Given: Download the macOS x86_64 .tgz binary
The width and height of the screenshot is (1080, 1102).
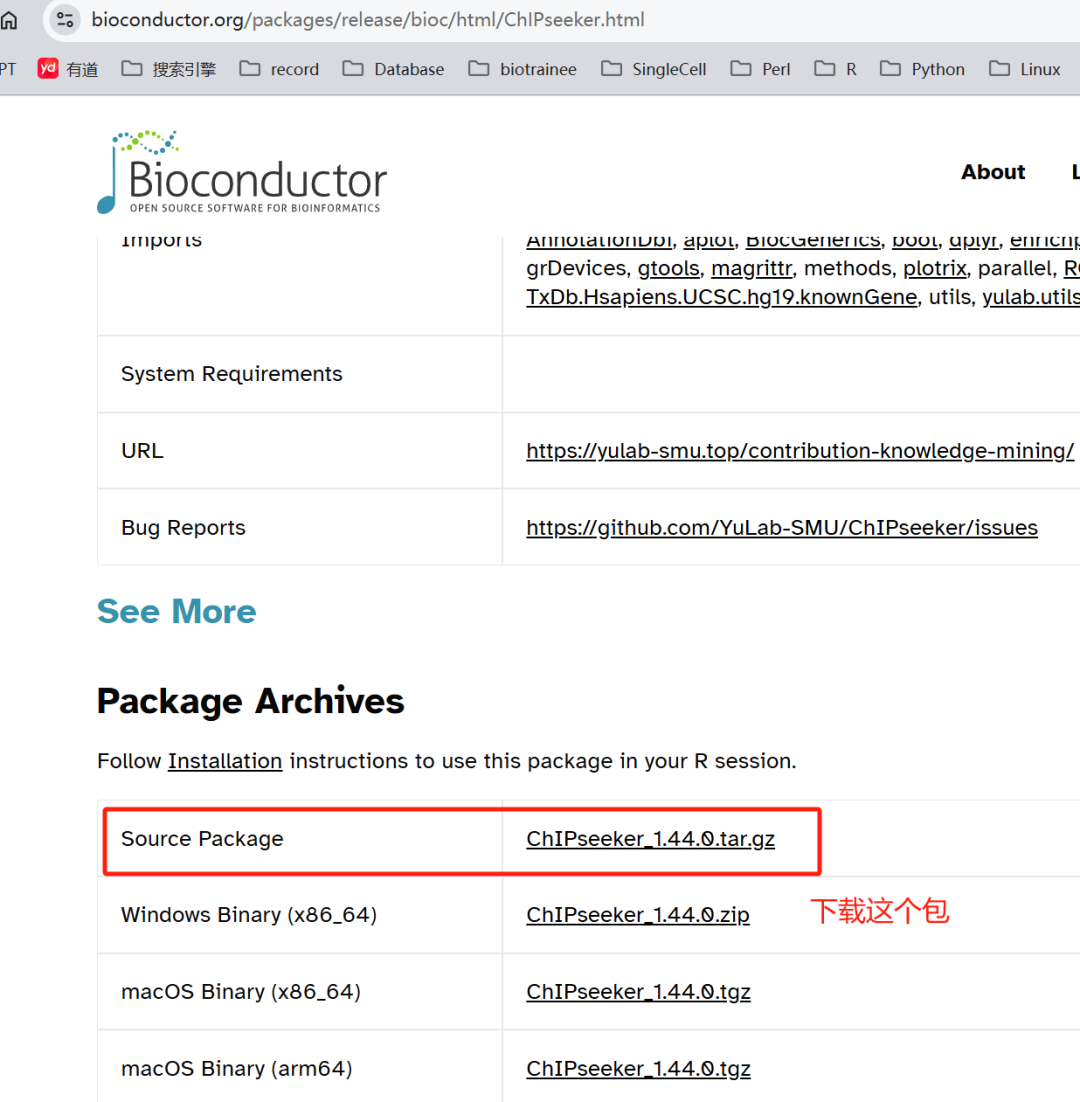Looking at the screenshot, I should (x=639, y=992).
